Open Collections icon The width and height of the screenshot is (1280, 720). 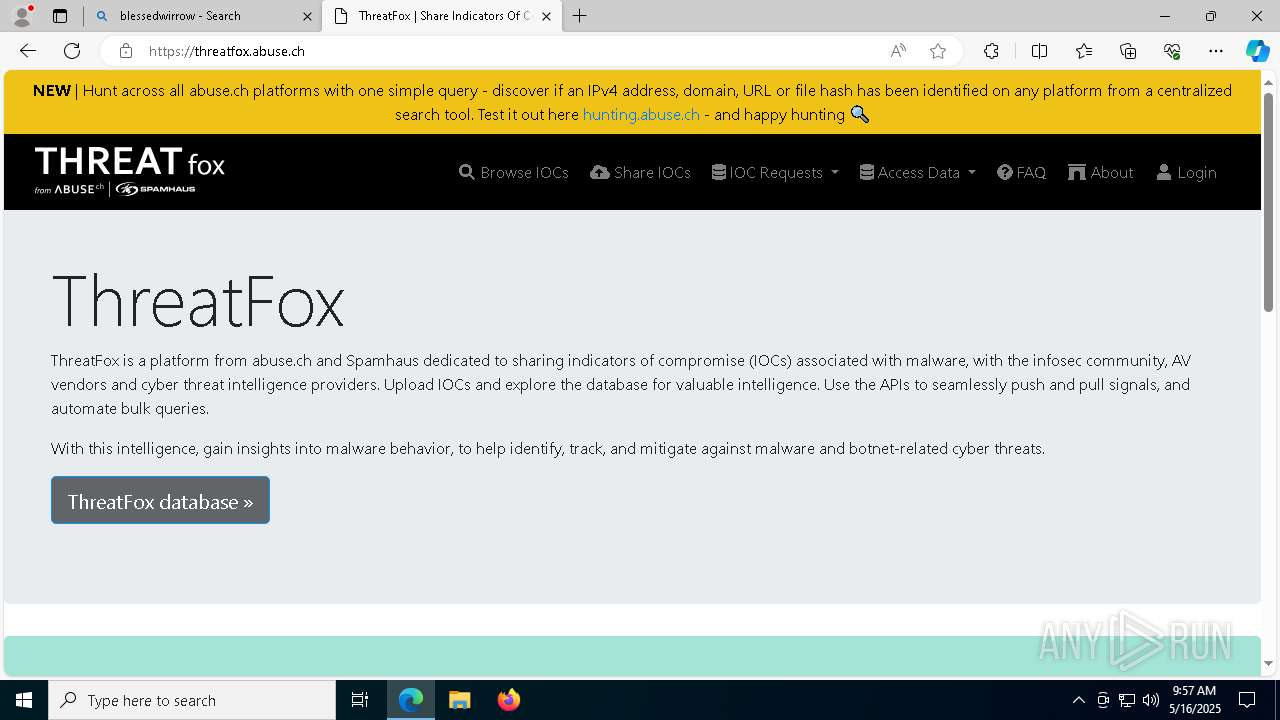[1128, 51]
